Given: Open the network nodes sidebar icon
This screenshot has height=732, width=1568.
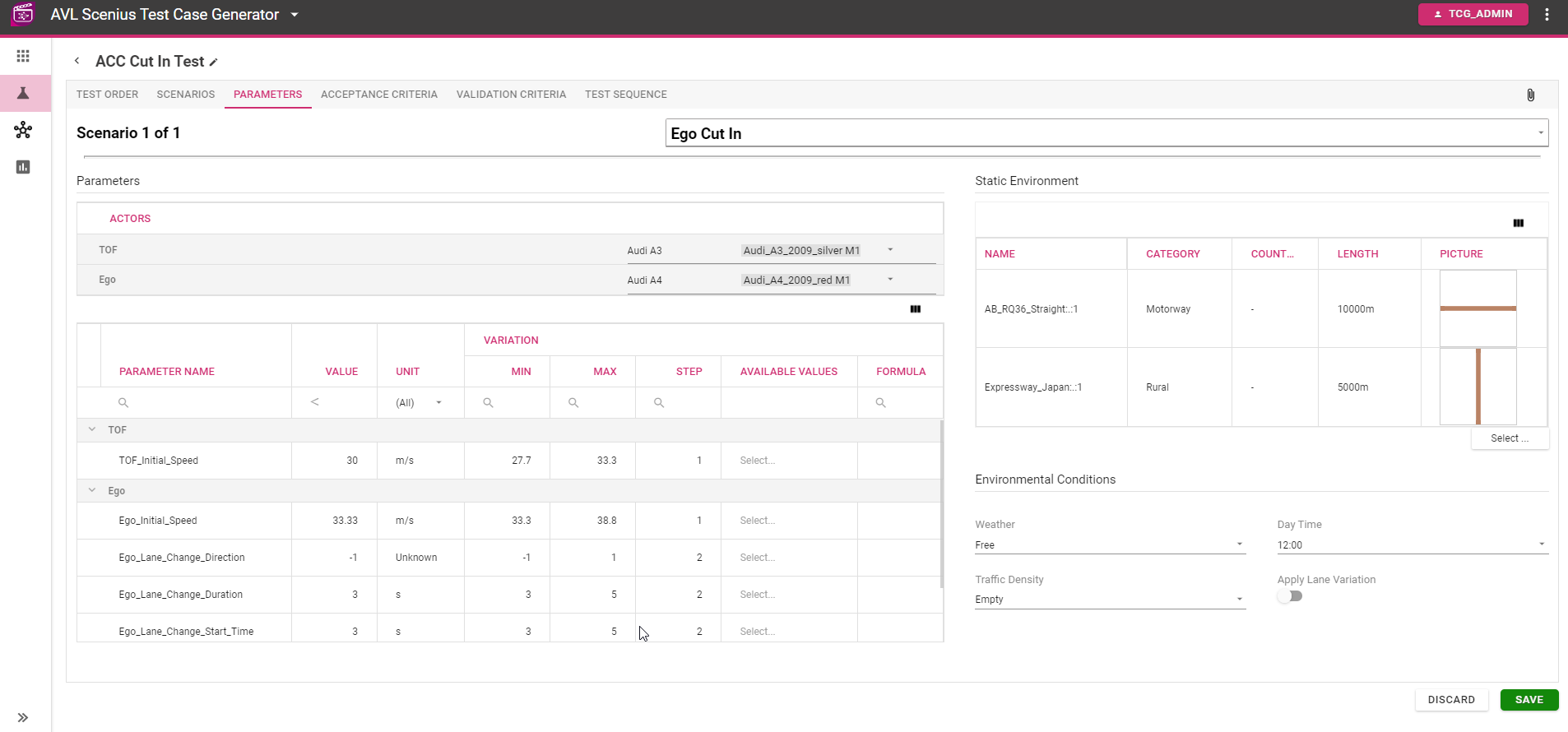Looking at the screenshot, I should 23,130.
